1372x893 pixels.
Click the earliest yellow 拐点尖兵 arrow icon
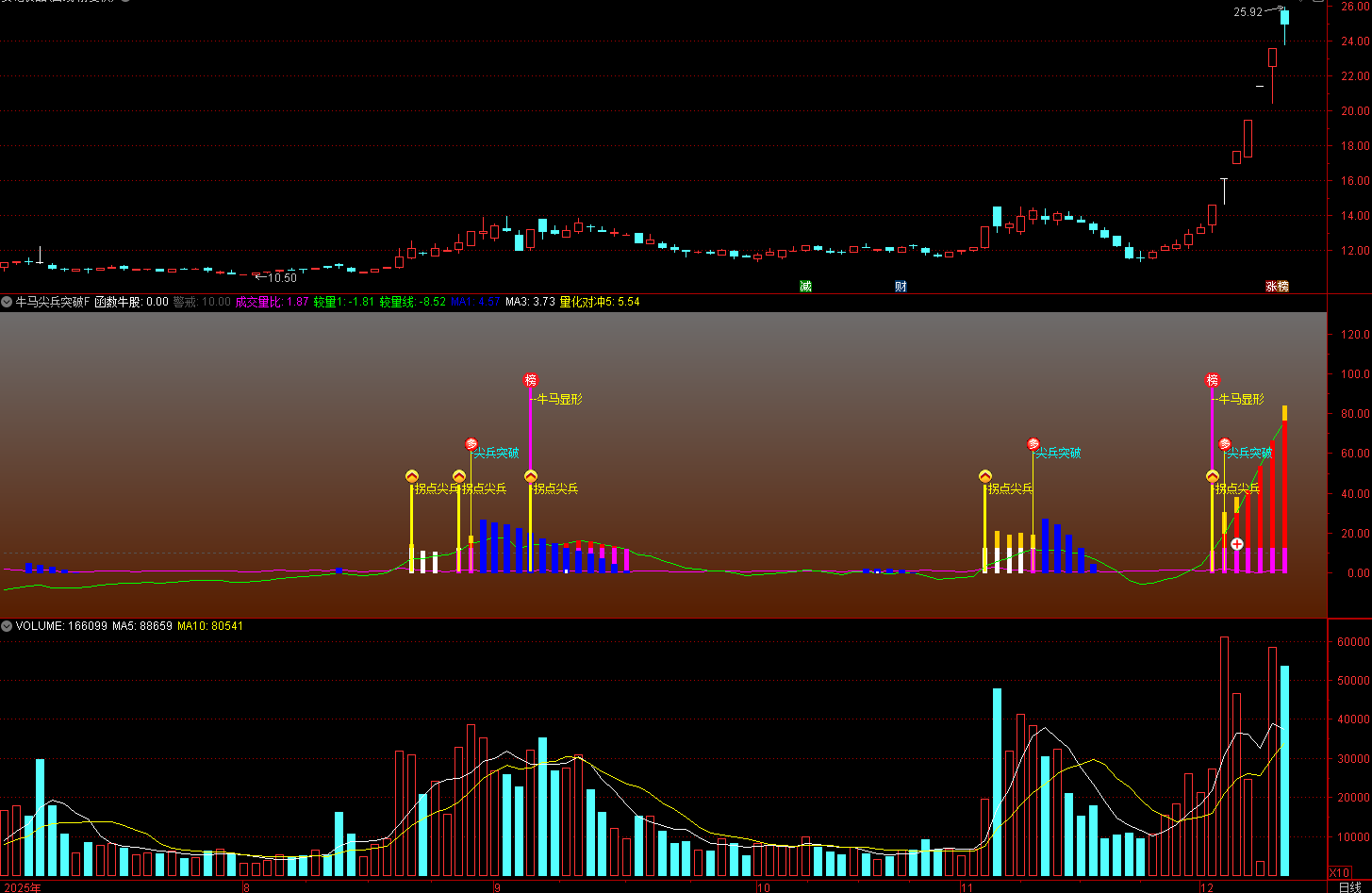[411, 476]
